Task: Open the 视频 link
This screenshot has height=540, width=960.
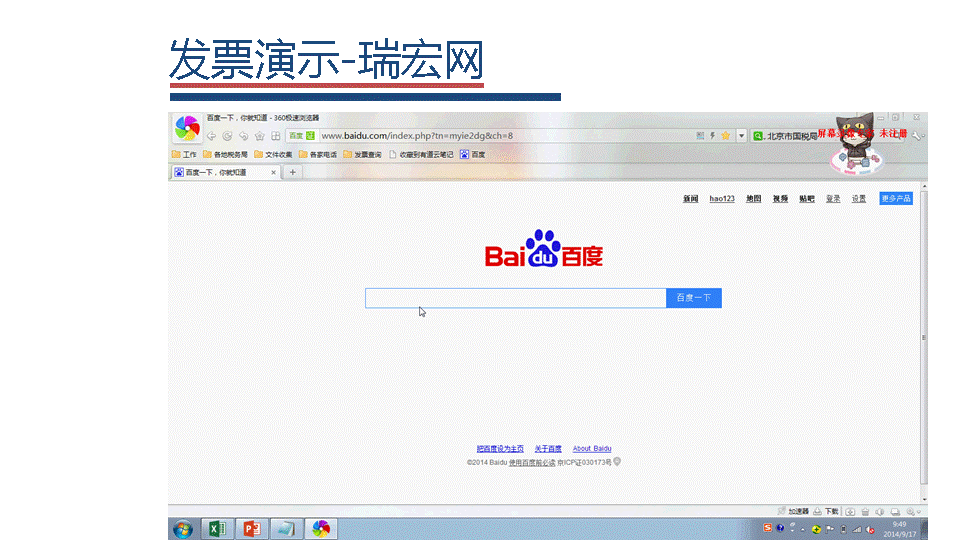Action: point(780,199)
